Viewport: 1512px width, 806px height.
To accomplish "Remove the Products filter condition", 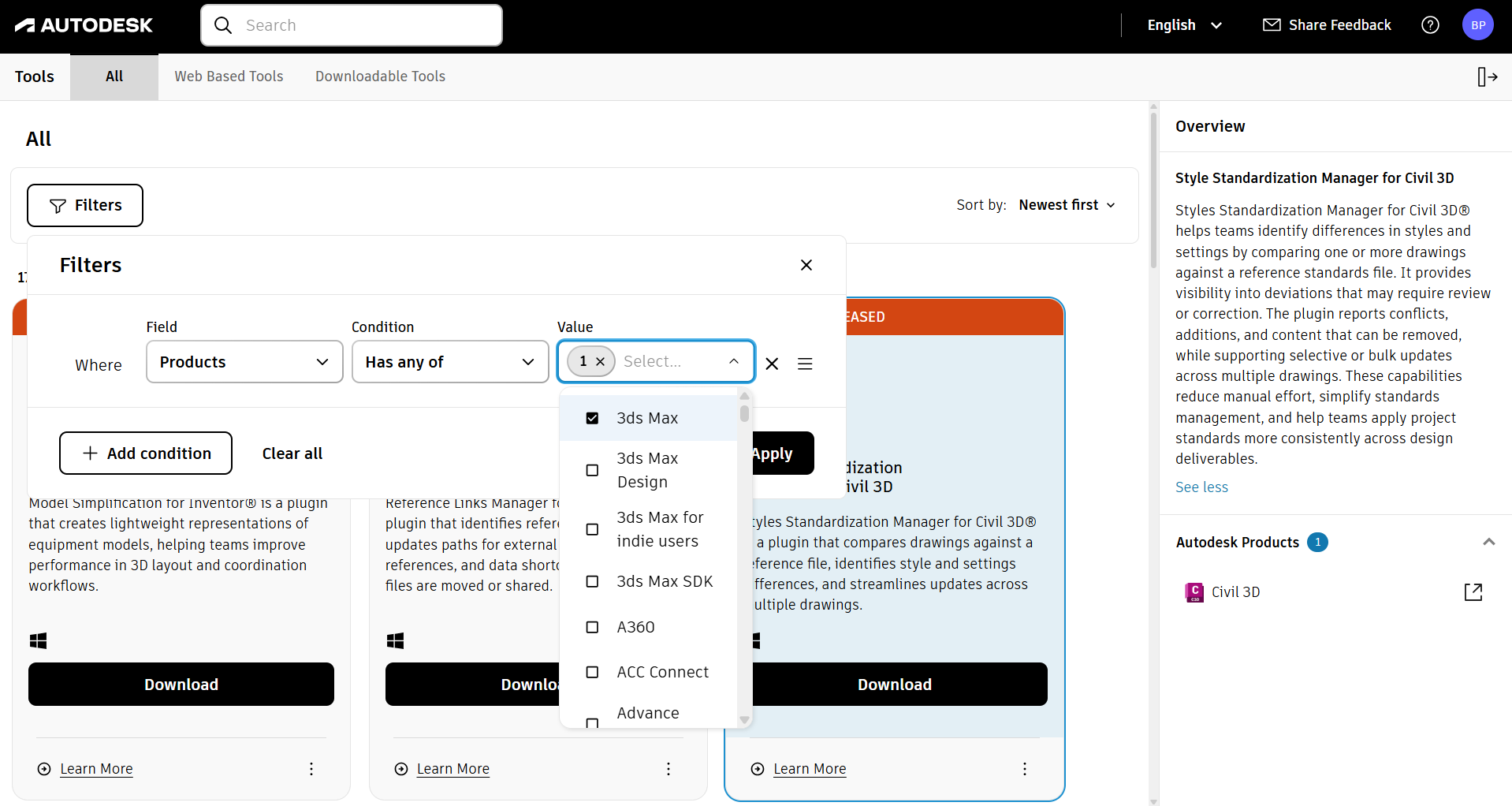I will tap(772, 364).
